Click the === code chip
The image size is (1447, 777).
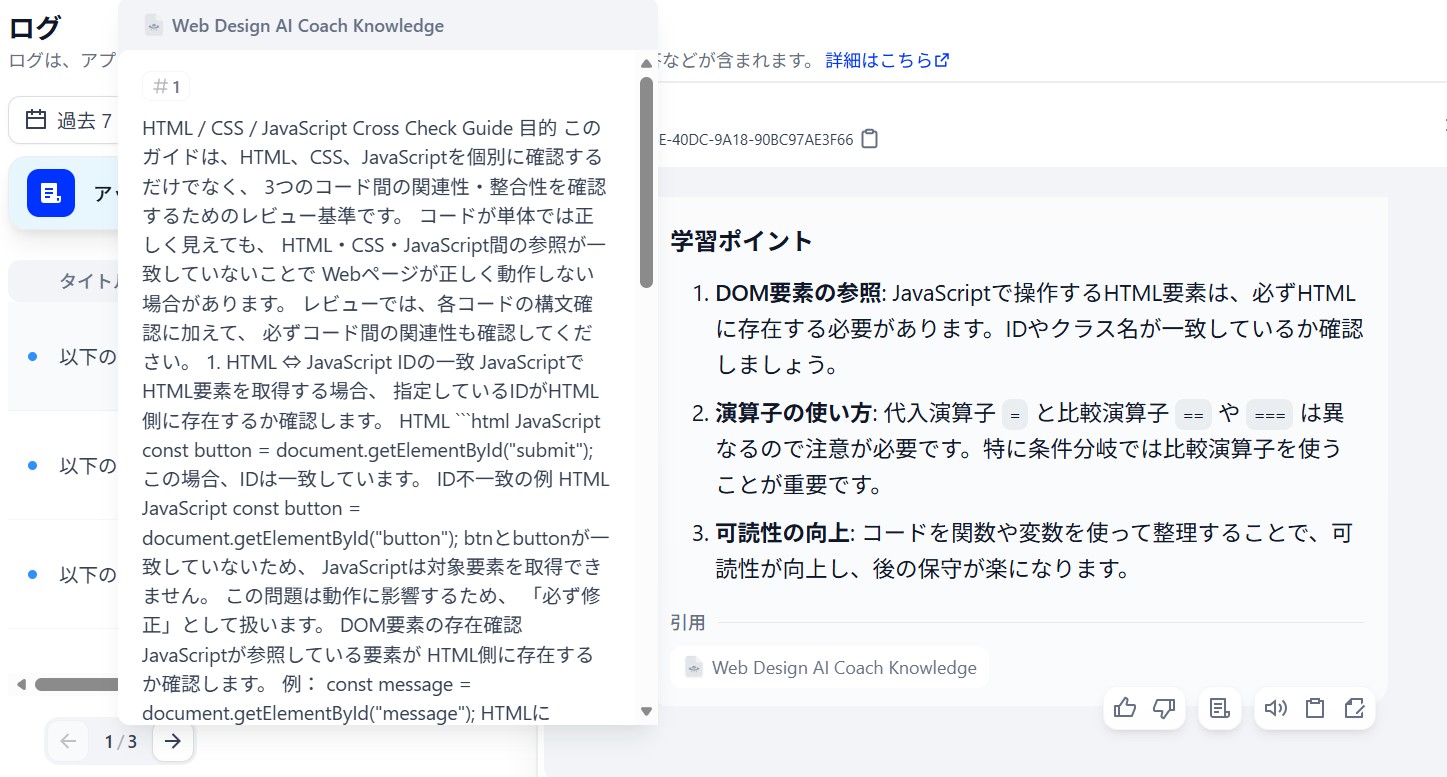click(1269, 414)
